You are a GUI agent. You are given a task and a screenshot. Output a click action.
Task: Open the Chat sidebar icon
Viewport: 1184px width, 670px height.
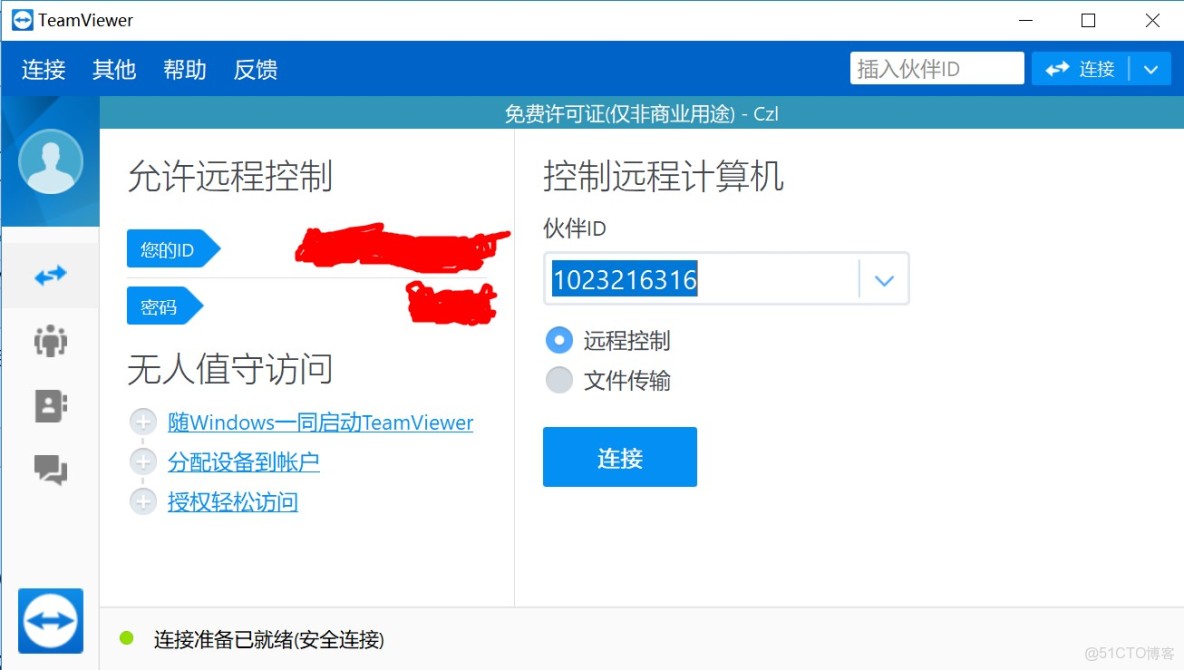click(51, 469)
